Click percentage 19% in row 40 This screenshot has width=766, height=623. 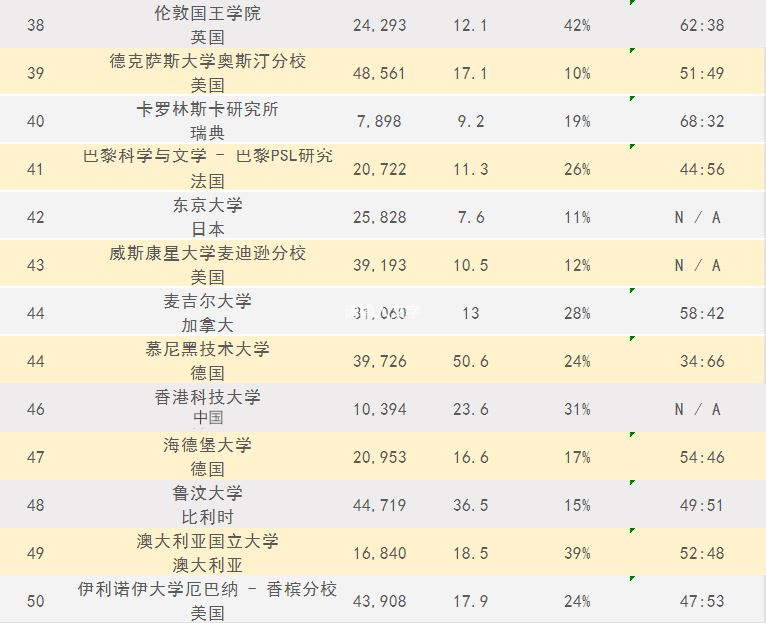(577, 121)
